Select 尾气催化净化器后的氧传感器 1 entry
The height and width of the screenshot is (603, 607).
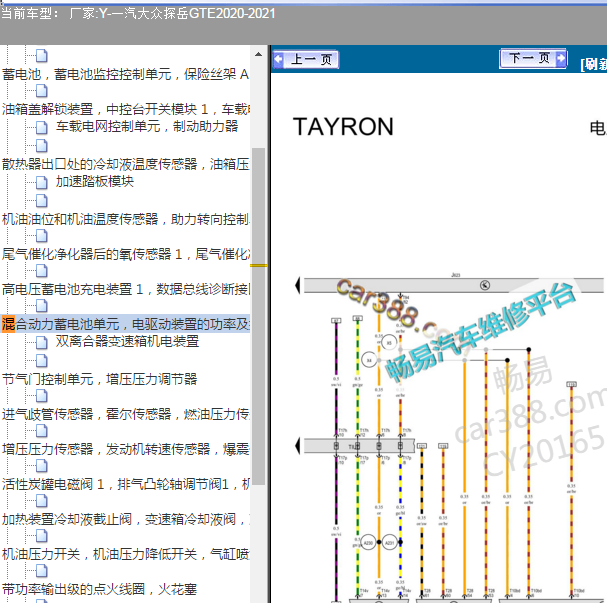[125, 254]
